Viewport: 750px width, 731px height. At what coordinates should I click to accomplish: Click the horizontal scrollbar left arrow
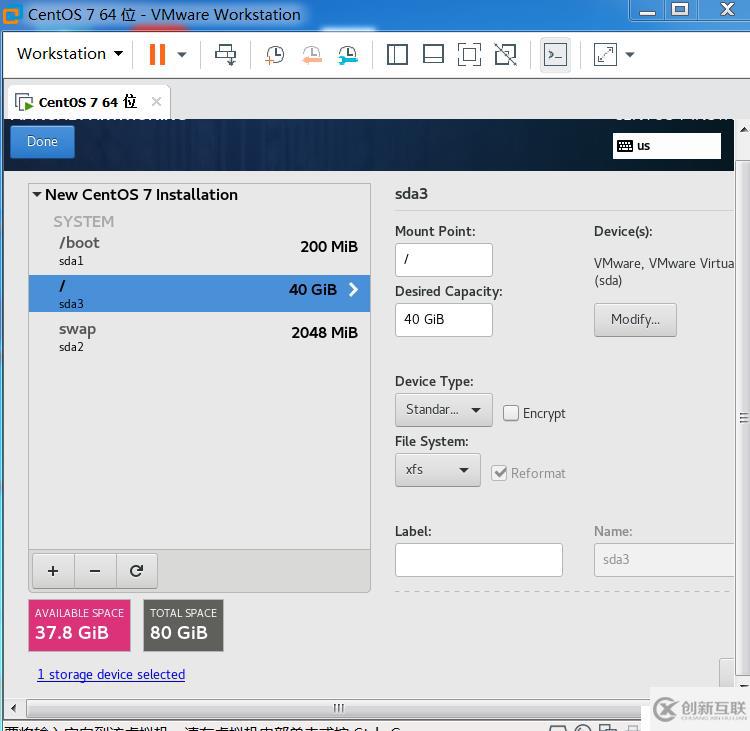[x=13, y=708]
